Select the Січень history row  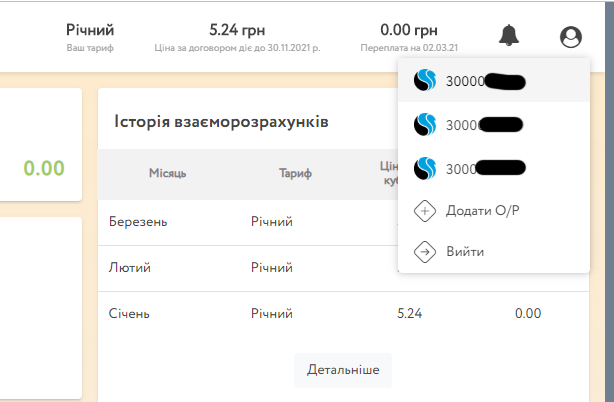(343, 314)
